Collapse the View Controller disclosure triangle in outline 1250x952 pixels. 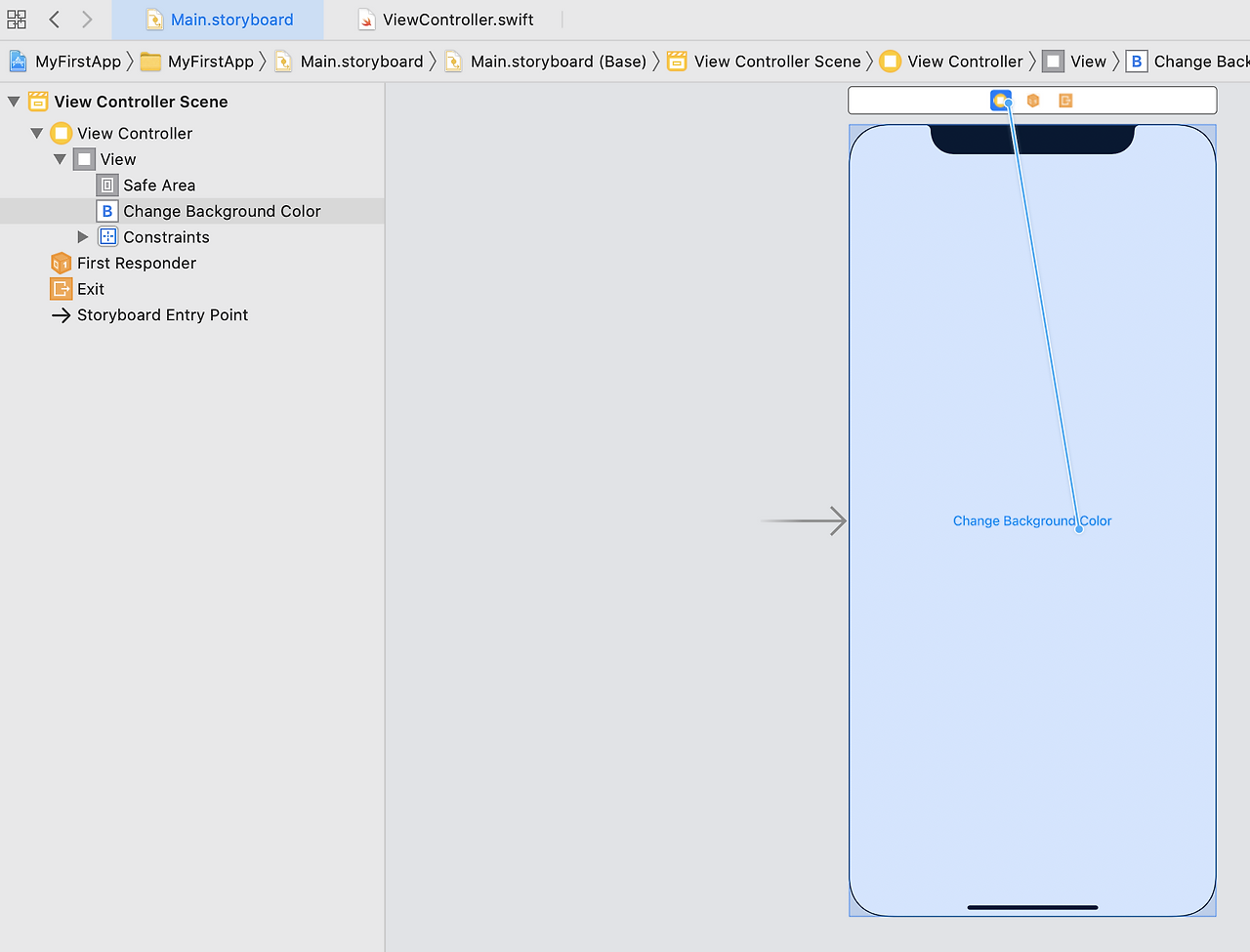click(37, 133)
